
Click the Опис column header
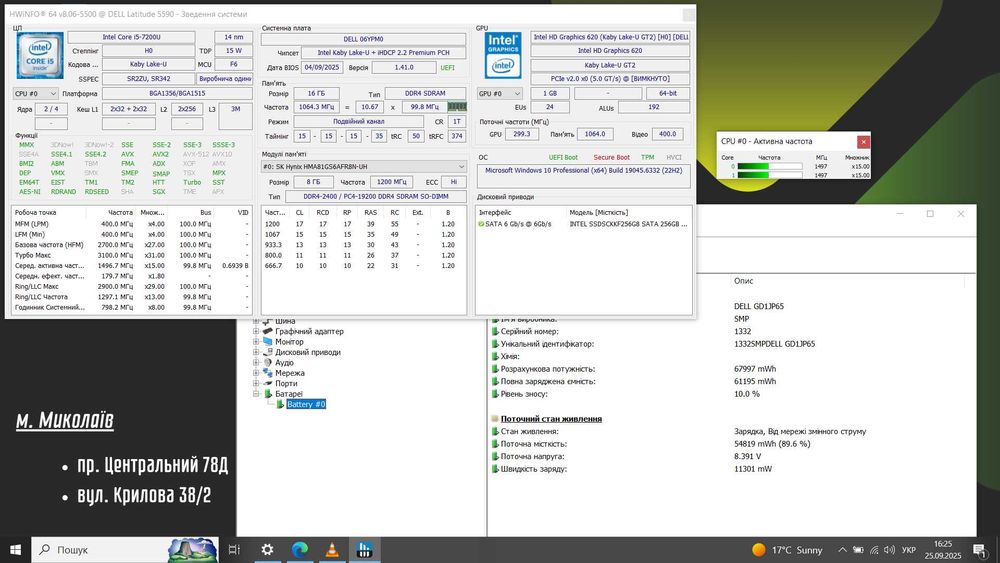point(744,281)
